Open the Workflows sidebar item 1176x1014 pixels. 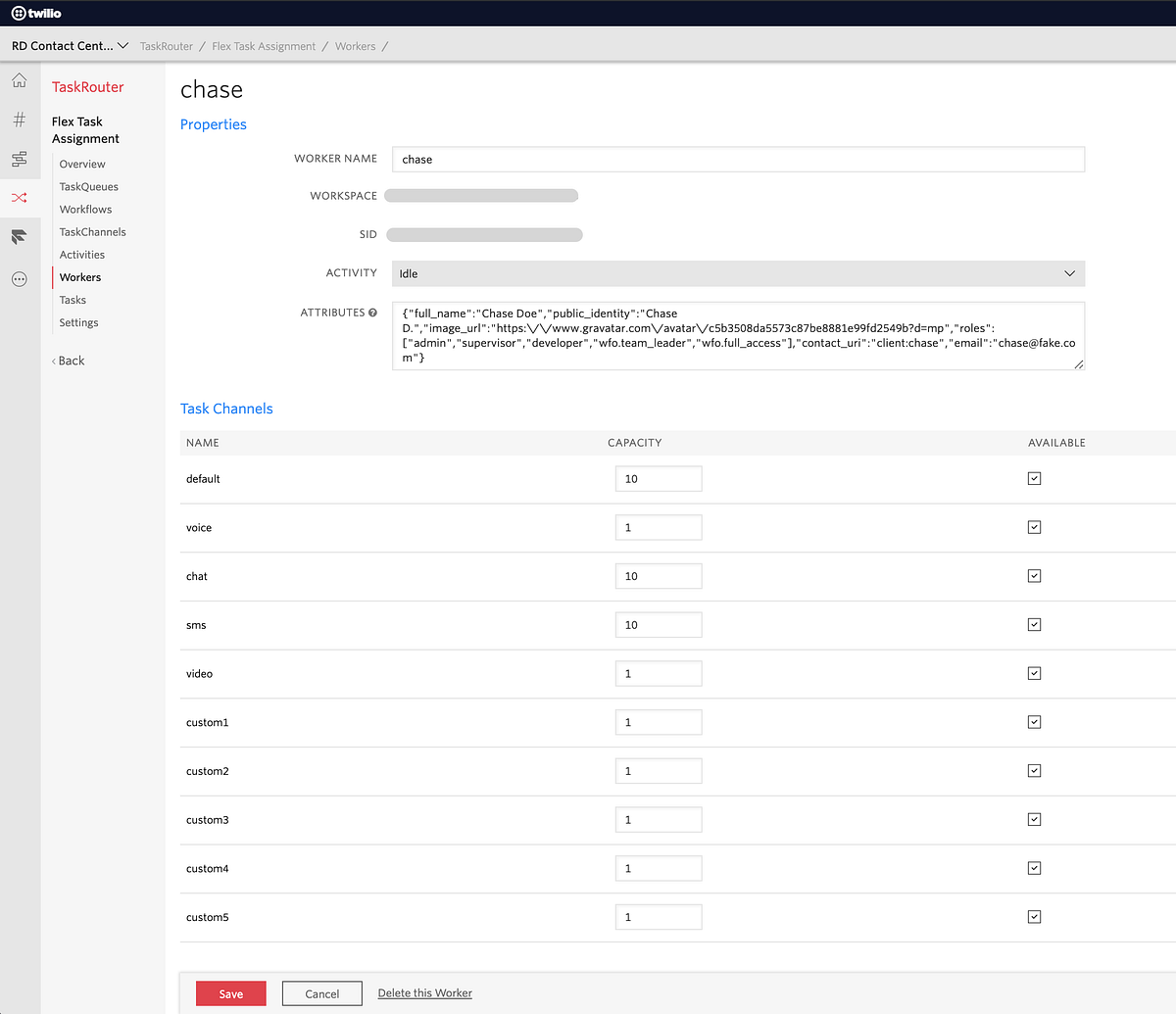coord(85,209)
